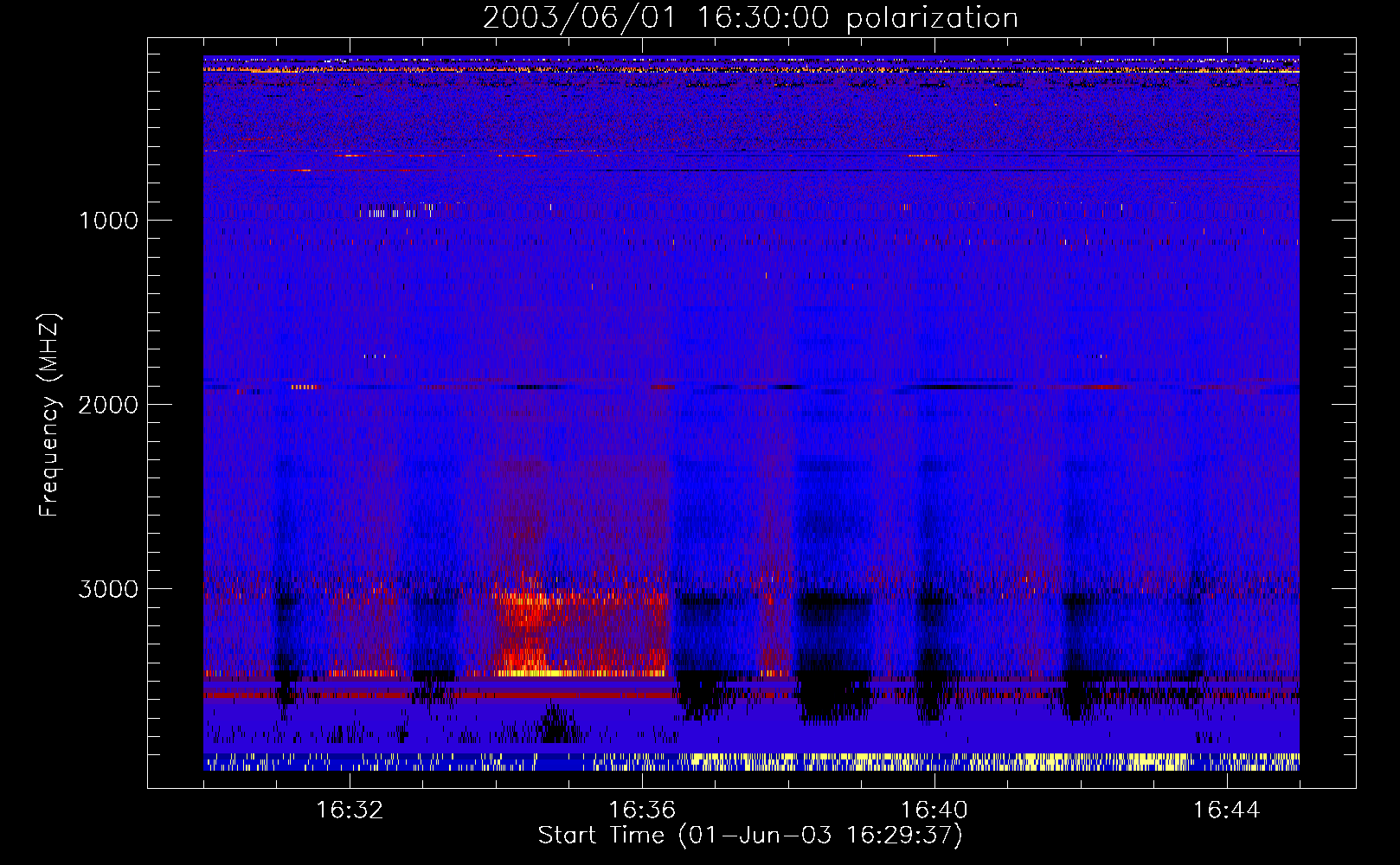Click the 1000 frequency tick label
The image size is (1400, 865).
click(x=108, y=221)
